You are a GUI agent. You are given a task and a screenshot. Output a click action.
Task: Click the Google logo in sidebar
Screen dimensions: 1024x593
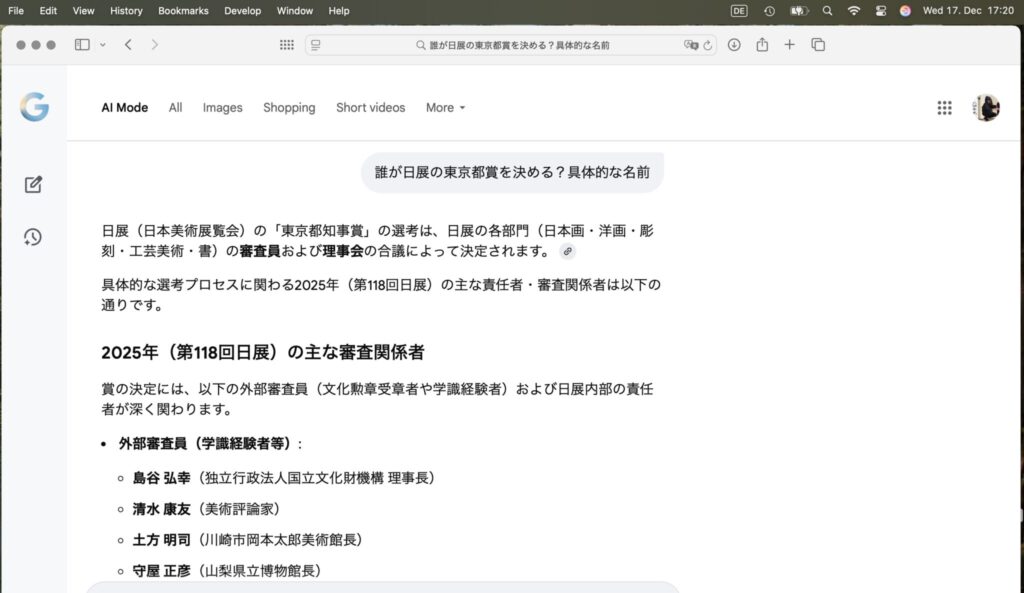(x=34, y=106)
